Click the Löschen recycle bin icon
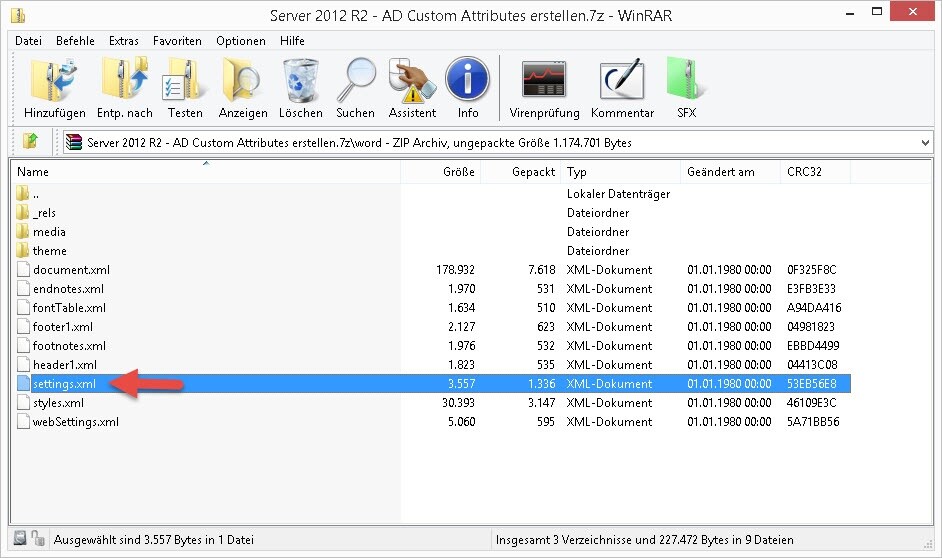 pos(300,82)
